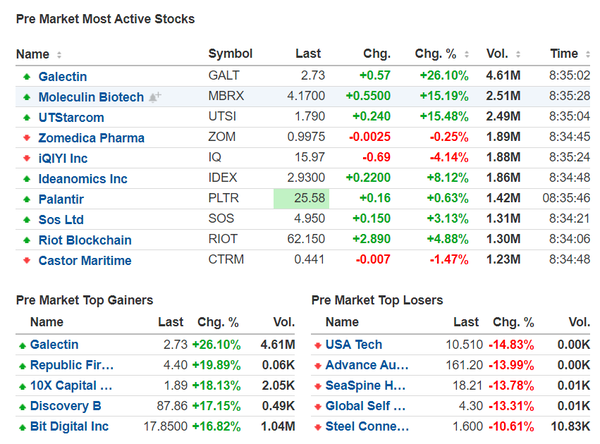Sort by Vol. column arrow
Screen dimensions: 600x444
[x=517, y=55]
